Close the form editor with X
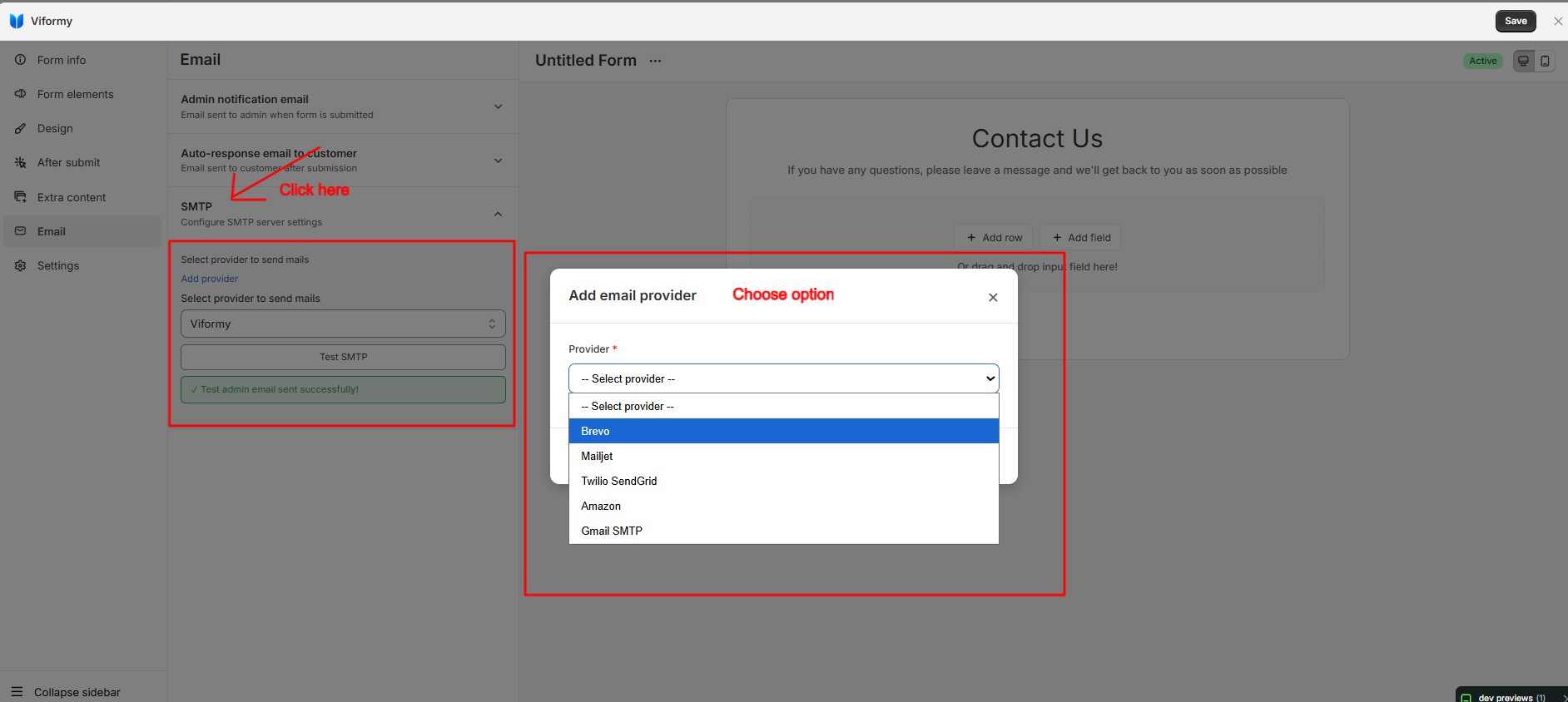Viewport: 1568px width, 702px height. coord(1558,22)
